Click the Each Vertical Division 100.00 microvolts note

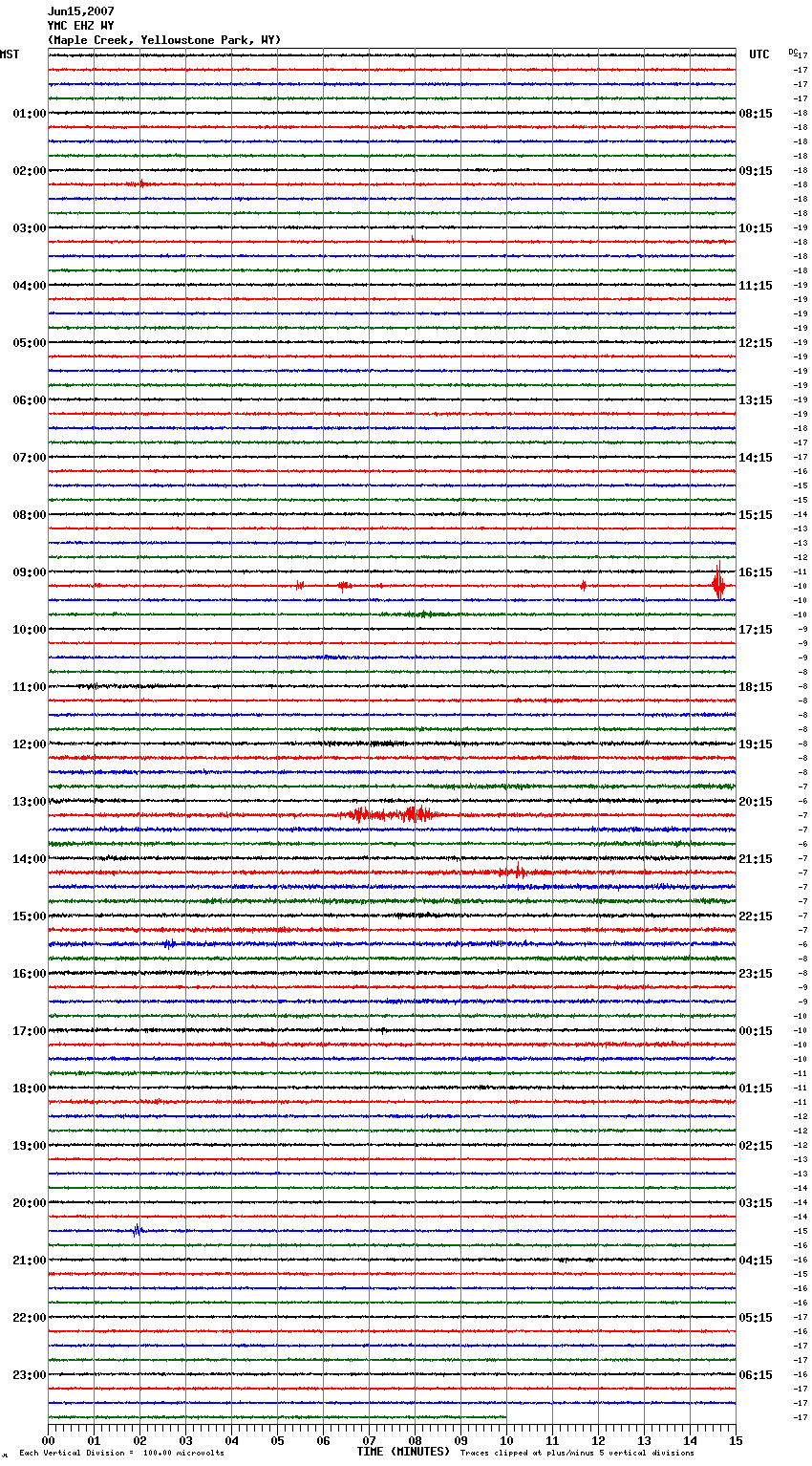pyautogui.click(x=121, y=1454)
